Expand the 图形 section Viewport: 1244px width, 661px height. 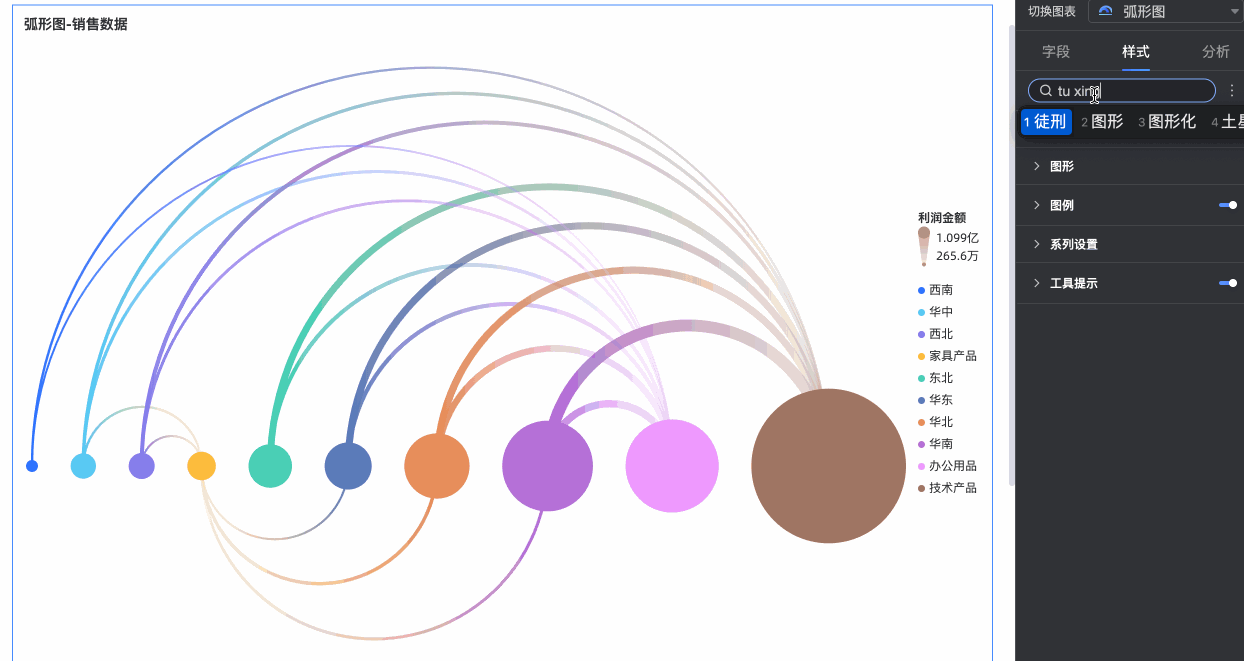(1061, 166)
